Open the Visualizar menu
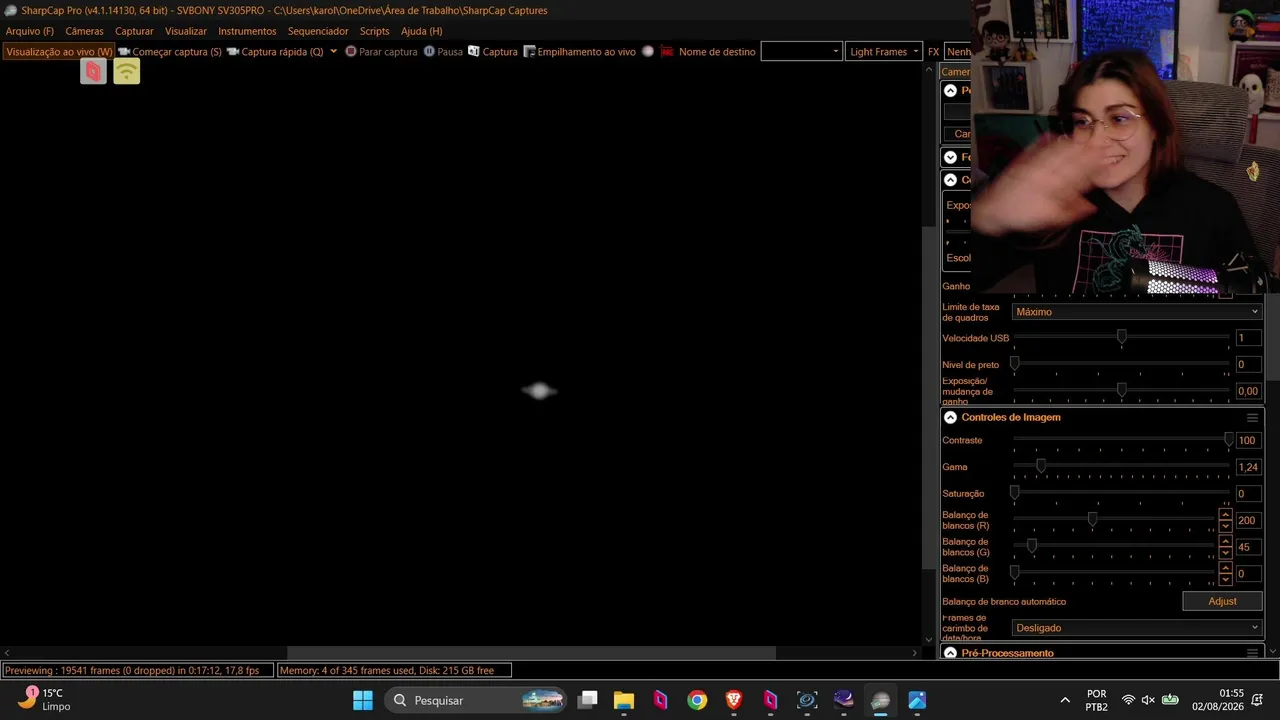The height and width of the screenshot is (720, 1280). tap(186, 31)
